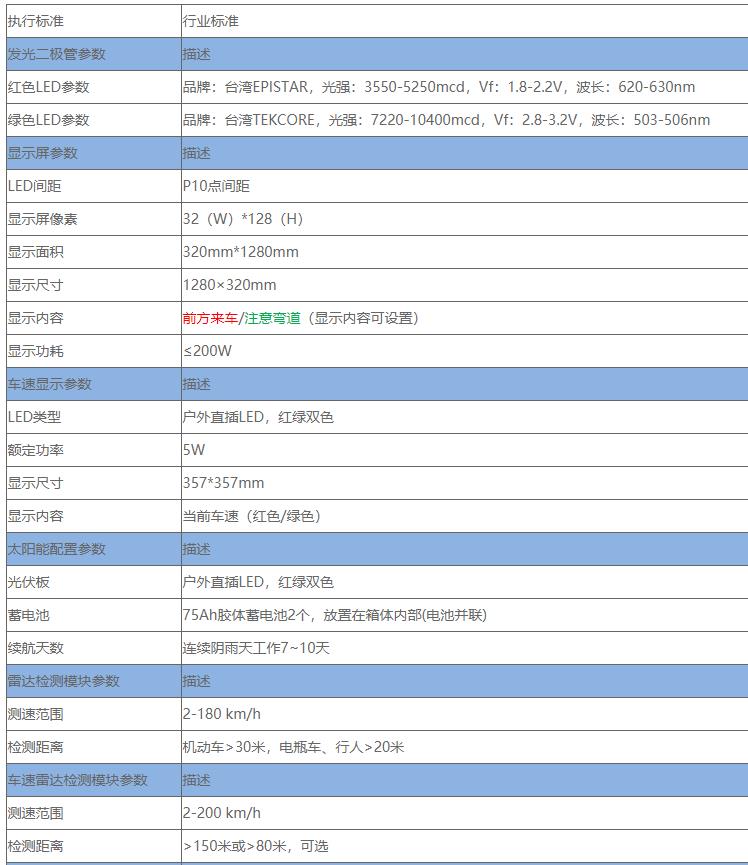Image resolution: width=748 pixels, height=865 pixels.
Task: Click the P10点间距 value
Action: click(216, 186)
